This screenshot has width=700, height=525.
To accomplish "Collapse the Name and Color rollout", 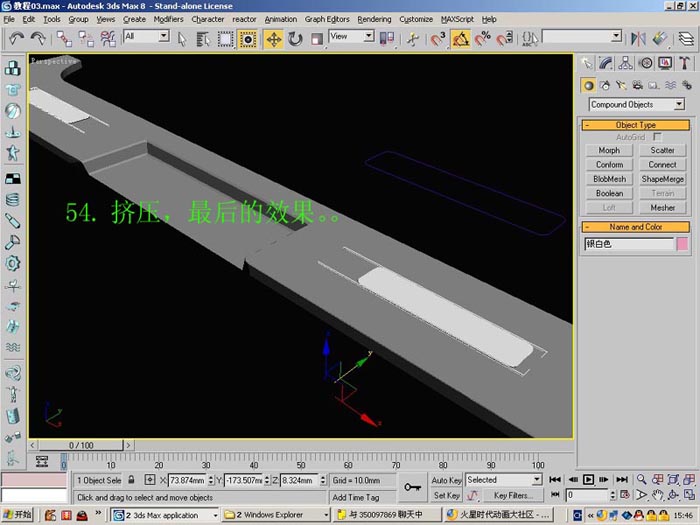I will (636, 227).
